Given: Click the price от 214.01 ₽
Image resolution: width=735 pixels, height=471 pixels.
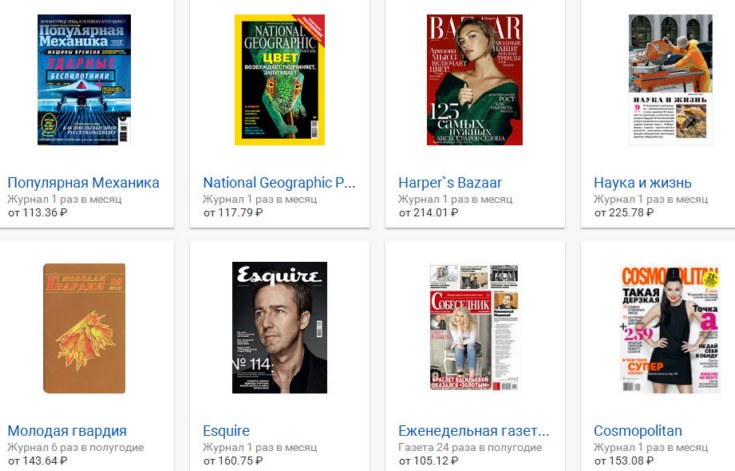Looking at the screenshot, I should pyautogui.click(x=428, y=213).
